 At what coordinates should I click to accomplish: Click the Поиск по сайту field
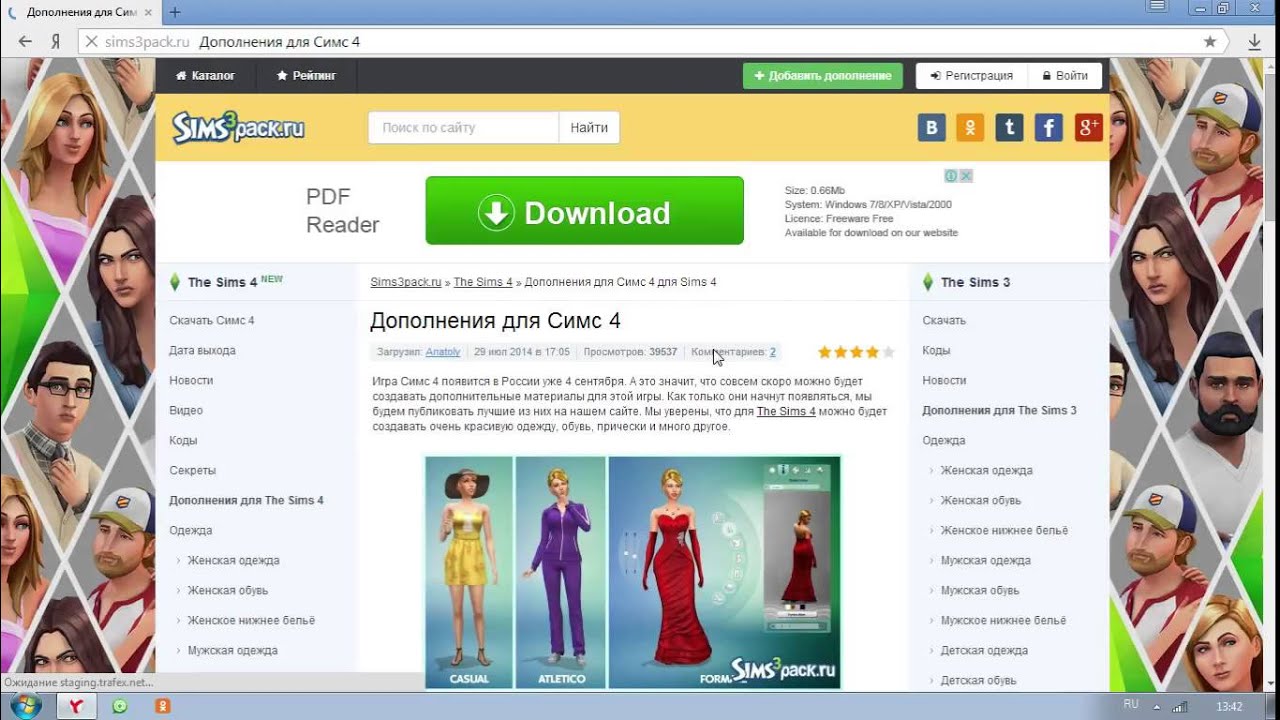point(463,127)
